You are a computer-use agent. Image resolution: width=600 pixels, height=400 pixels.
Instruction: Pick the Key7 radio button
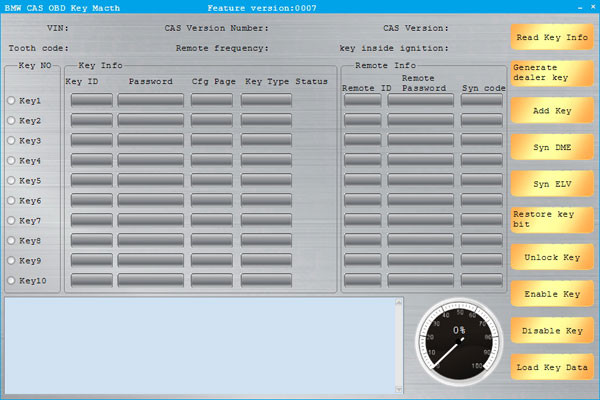[11, 220]
